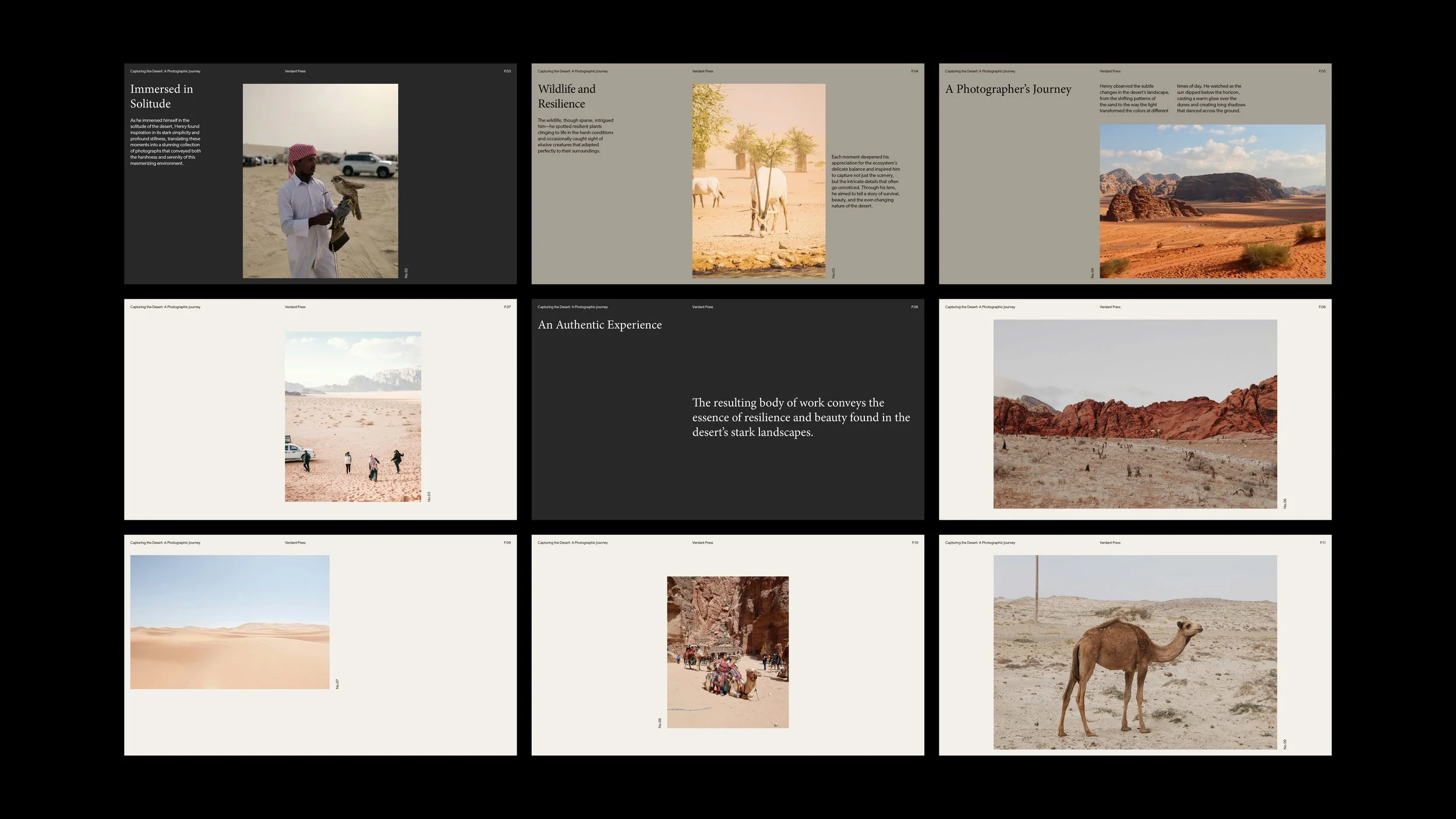Screen dimensions: 1456x819
Task: Select the red rock mountains photo
Action: (1135, 414)
